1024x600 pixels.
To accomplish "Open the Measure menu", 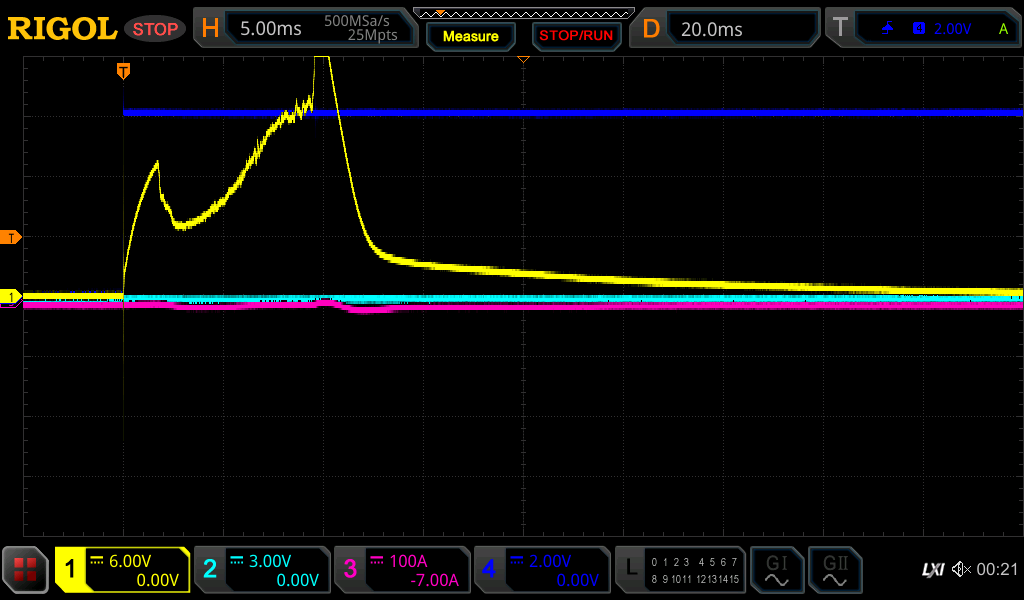I will (x=470, y=36).
